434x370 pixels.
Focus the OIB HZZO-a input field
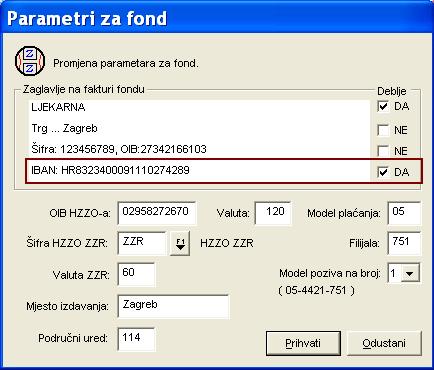coord(157,213)
